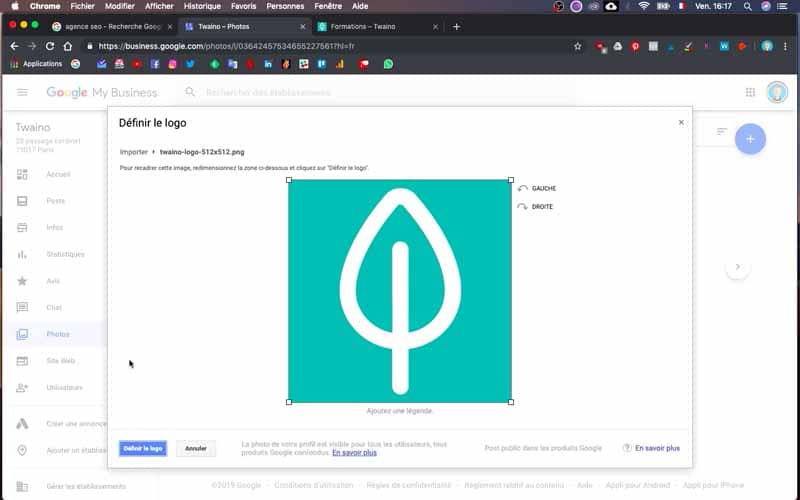Screen dimensions: 800x500
Task: Click the sort filter icon beside plus button
Action: click(x=721, y=132)
